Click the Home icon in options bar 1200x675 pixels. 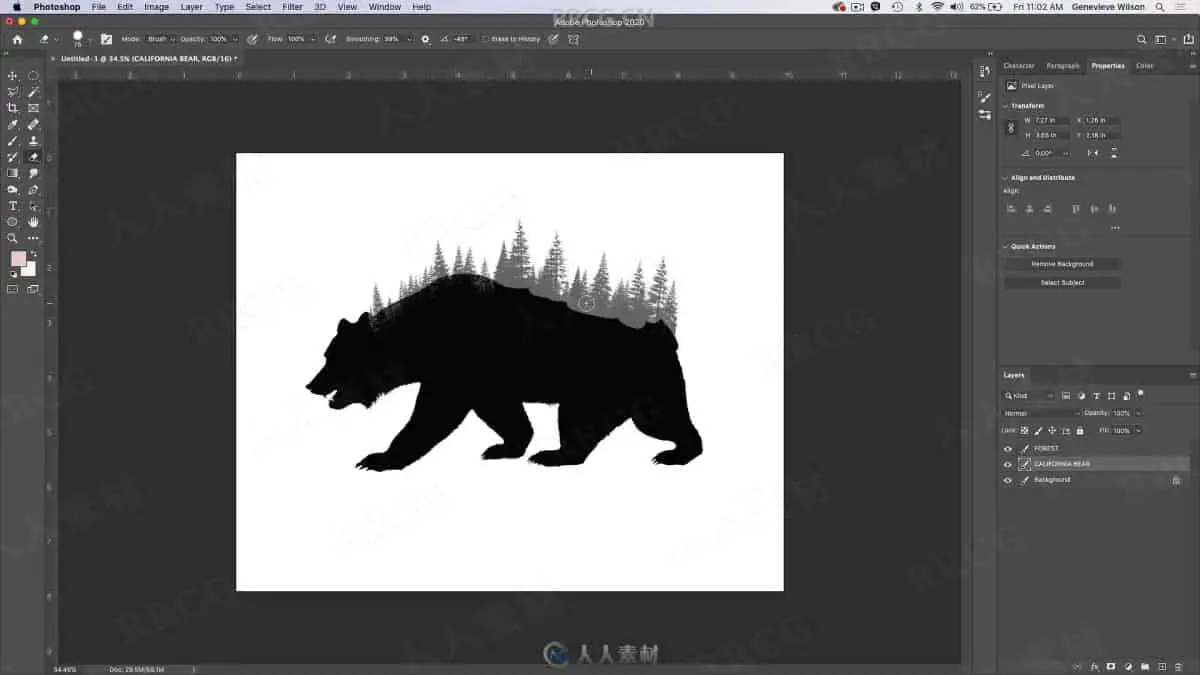pos(17,39)
